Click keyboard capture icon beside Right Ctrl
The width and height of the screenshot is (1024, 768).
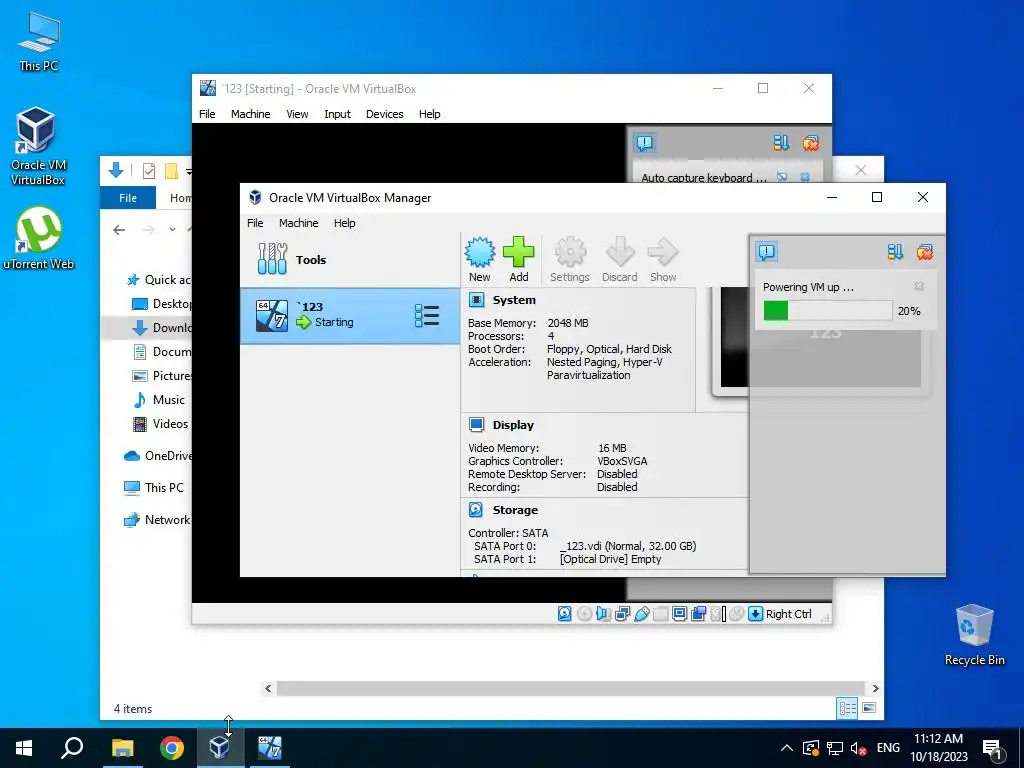756,614
